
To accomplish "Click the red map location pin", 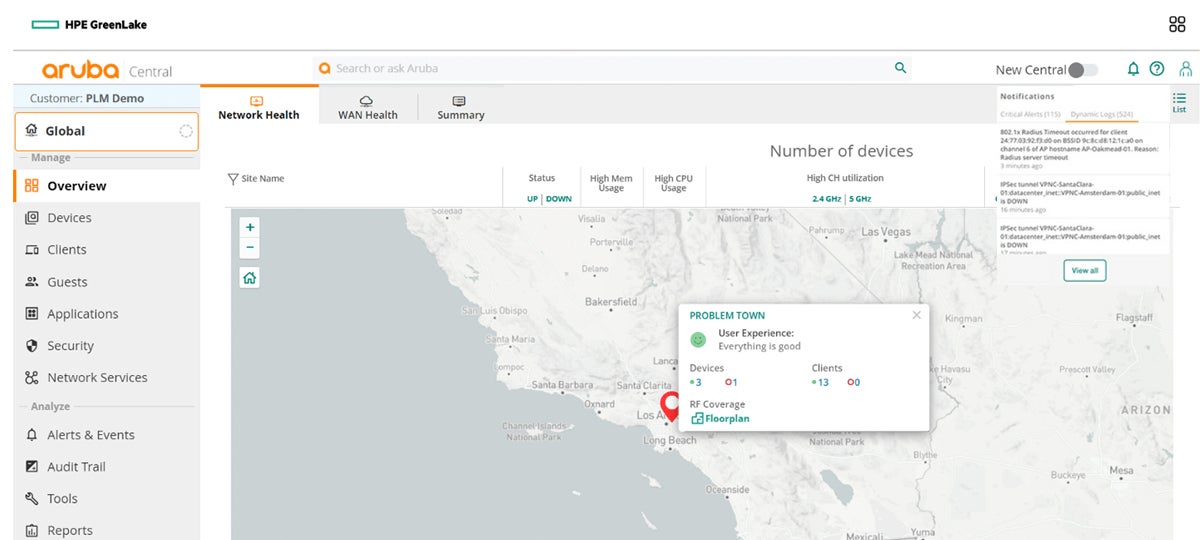I will 672,406.
